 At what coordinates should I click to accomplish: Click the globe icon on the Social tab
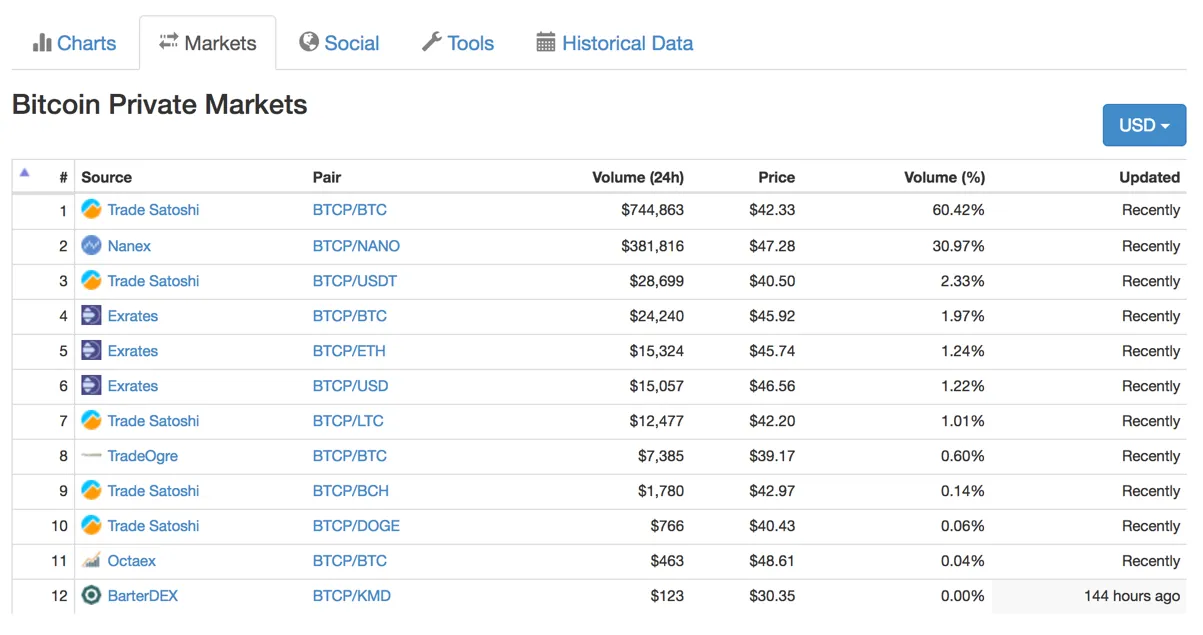309,42
